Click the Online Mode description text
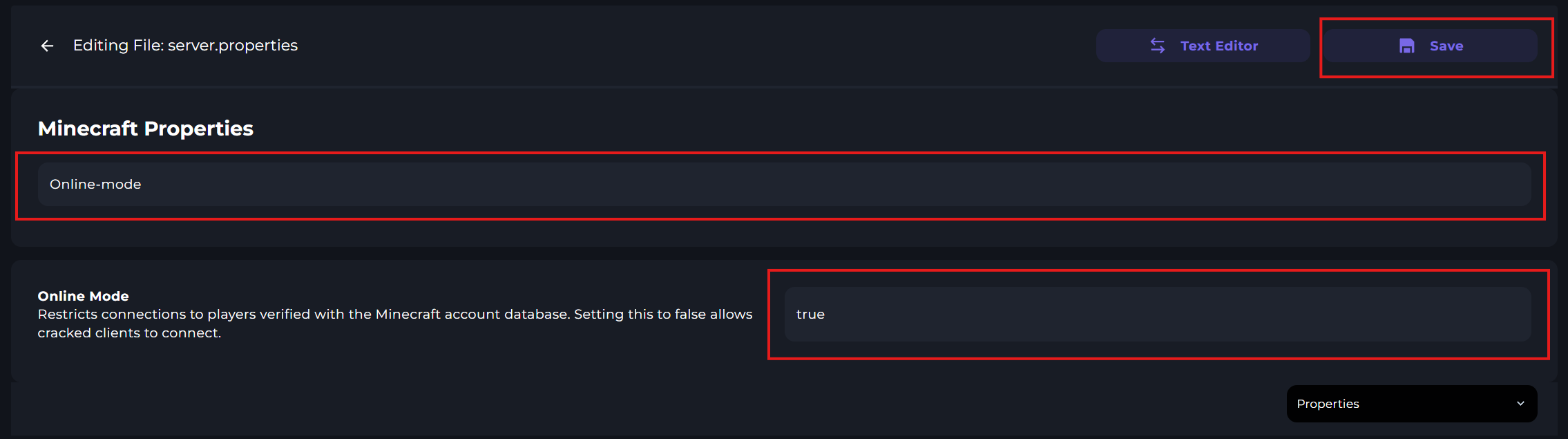This screenshot has height=439, width=1568. tap(394, 315)
